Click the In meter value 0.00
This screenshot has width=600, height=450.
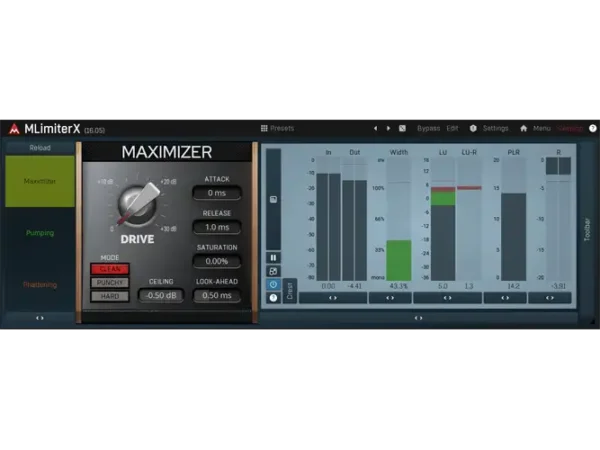click(328, 286)
